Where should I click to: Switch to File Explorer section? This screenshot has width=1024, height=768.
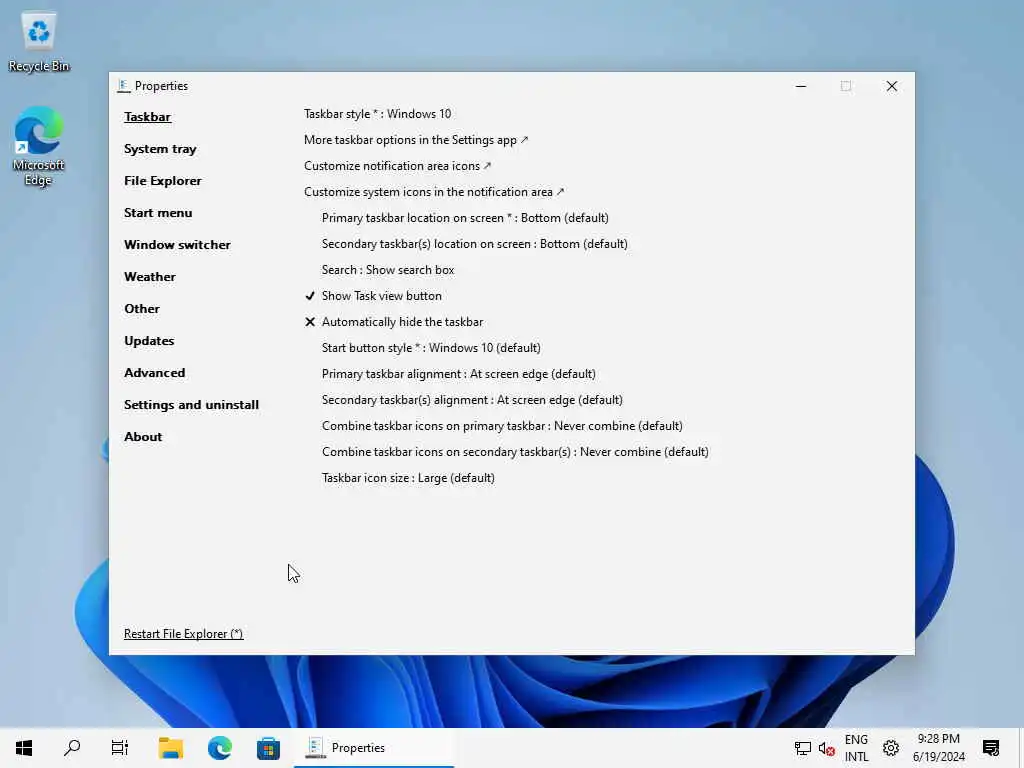coord(163,181)
